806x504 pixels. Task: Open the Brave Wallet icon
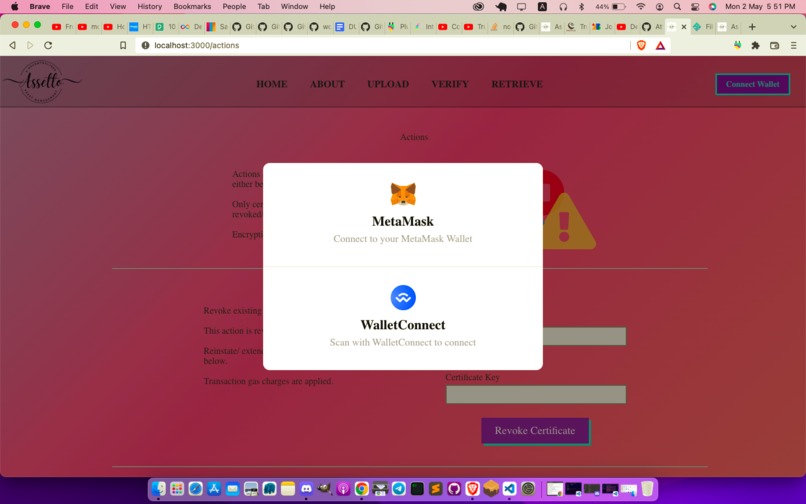pyautogui.click(x=774, y=45)
